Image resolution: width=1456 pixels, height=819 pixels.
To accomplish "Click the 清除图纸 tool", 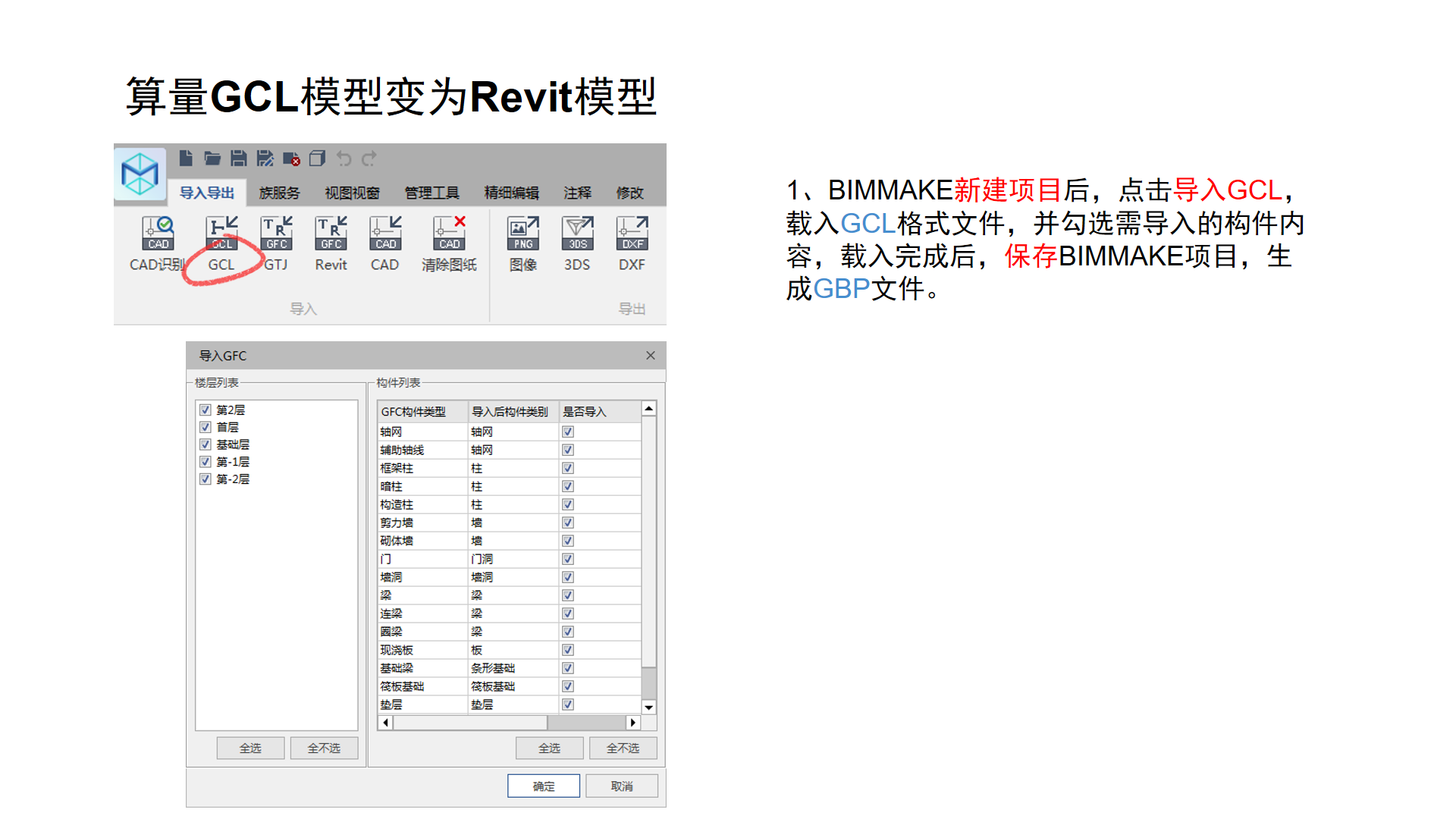I will click(x=449, y=244).
